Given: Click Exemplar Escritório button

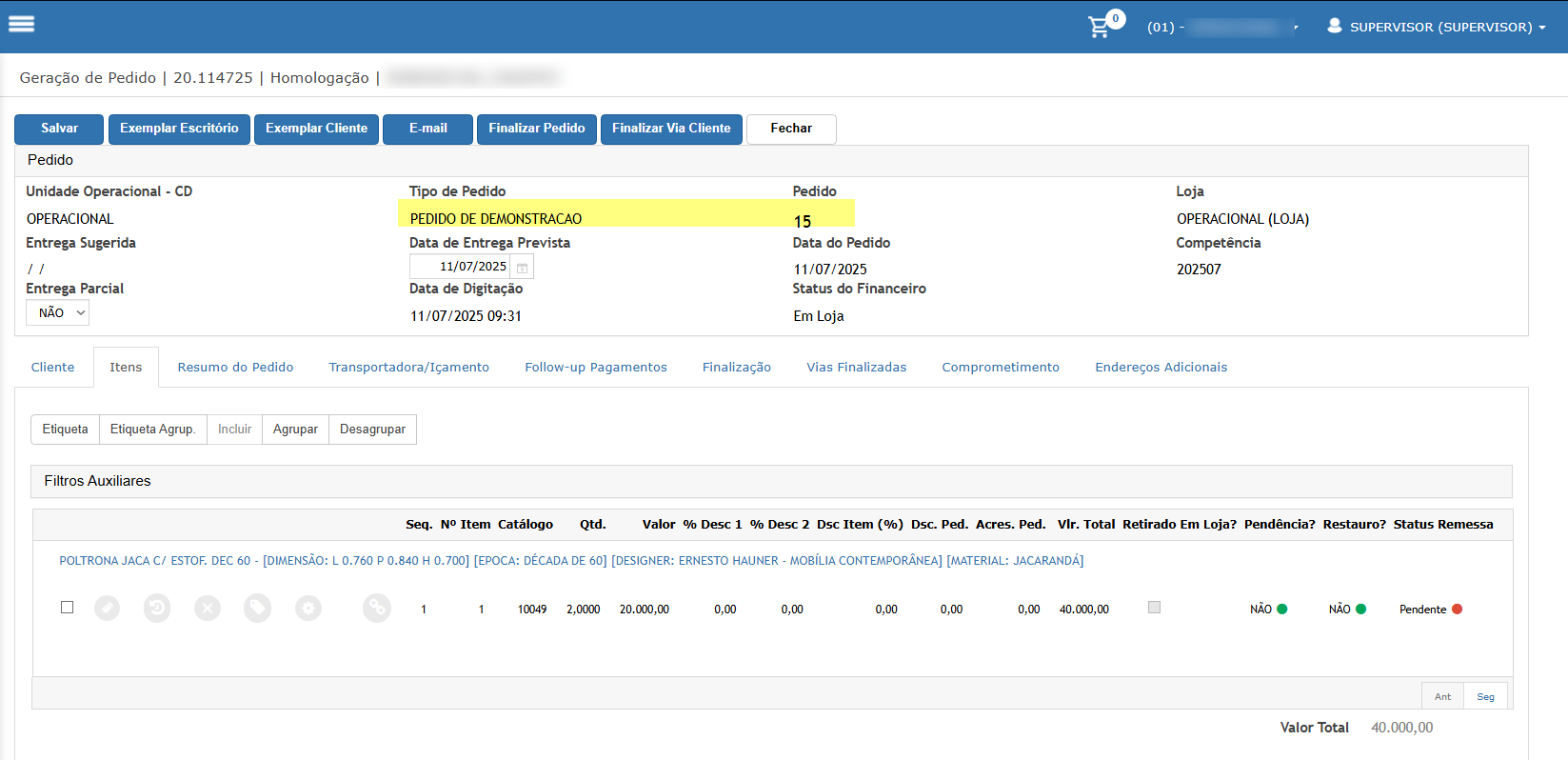Looking at the screenshot, I should tap(179, 129).
